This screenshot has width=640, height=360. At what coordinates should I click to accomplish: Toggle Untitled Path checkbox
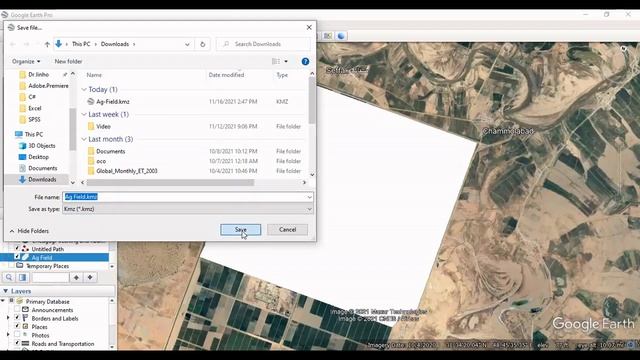tap(17, 248)
